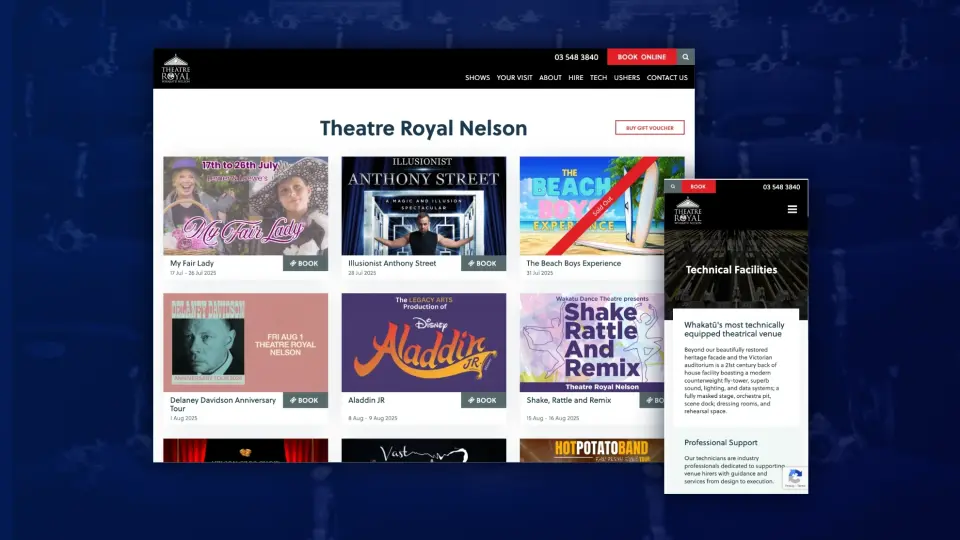Click the BUY GIFT VOUCHER button

tap(649, 128)
